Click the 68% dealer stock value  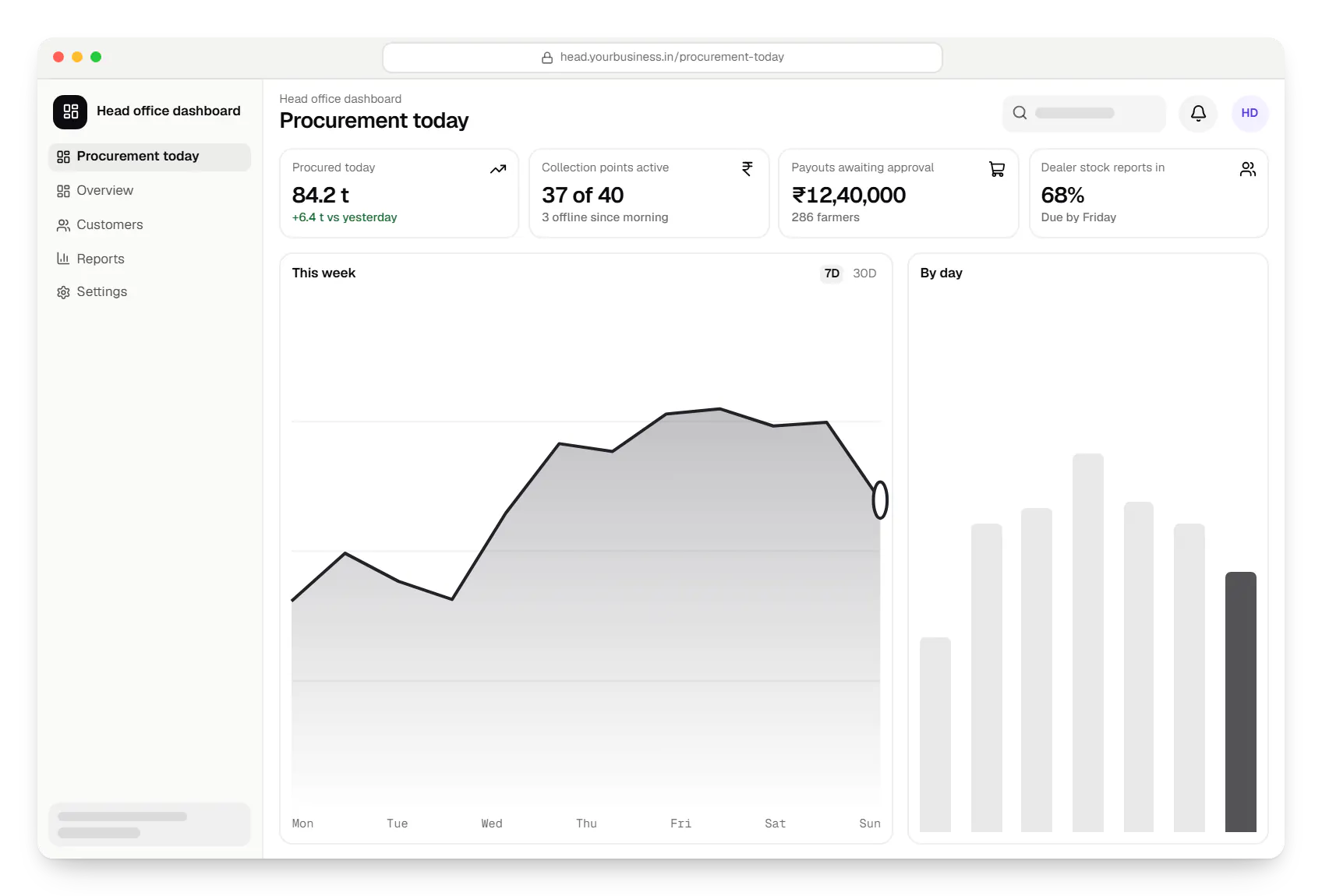click(1062, 195)
